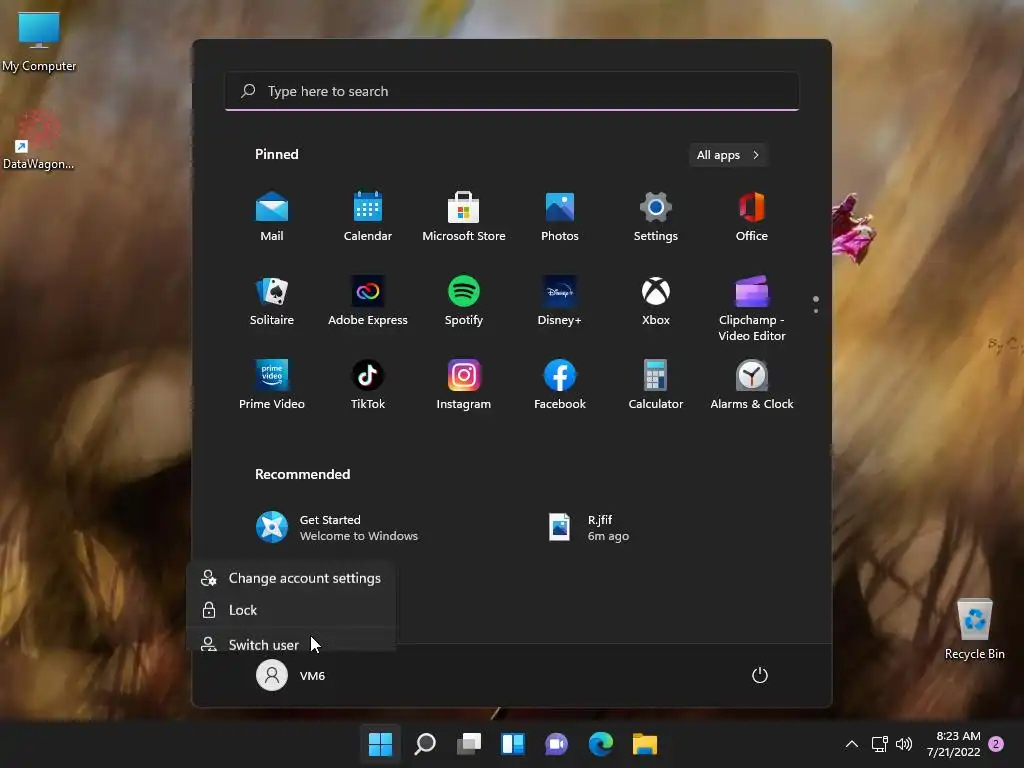This screenshot has width=1024, height=768.
Task: Click the volume speaker icon
Action: (x=904, y=744)
